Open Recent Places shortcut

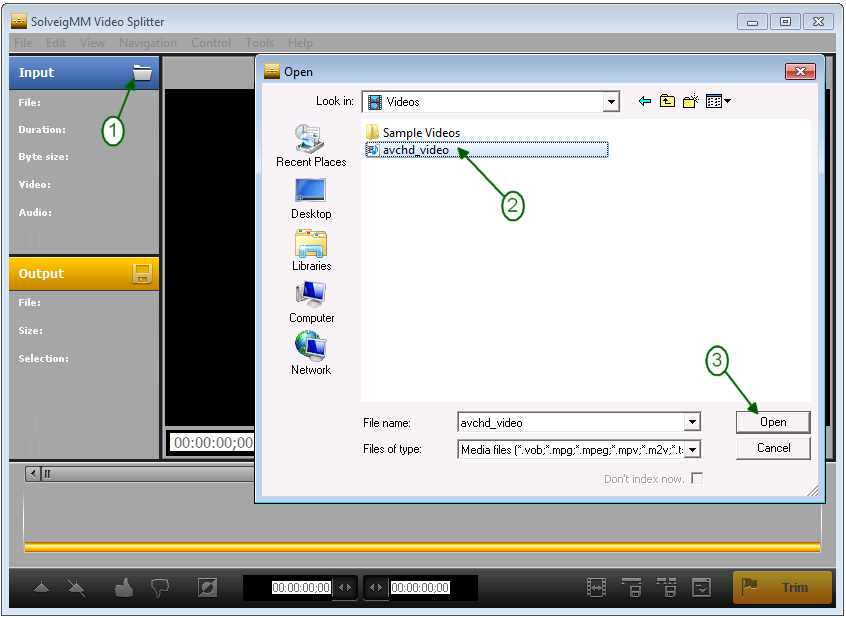tap(311, 146)
